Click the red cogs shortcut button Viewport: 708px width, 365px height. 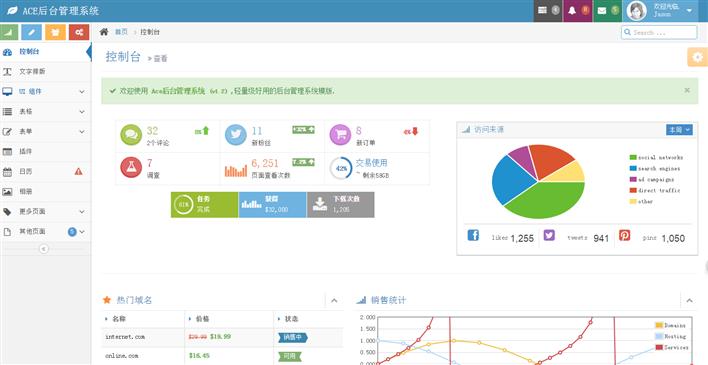pyautogui.click(x=79, y=32)
